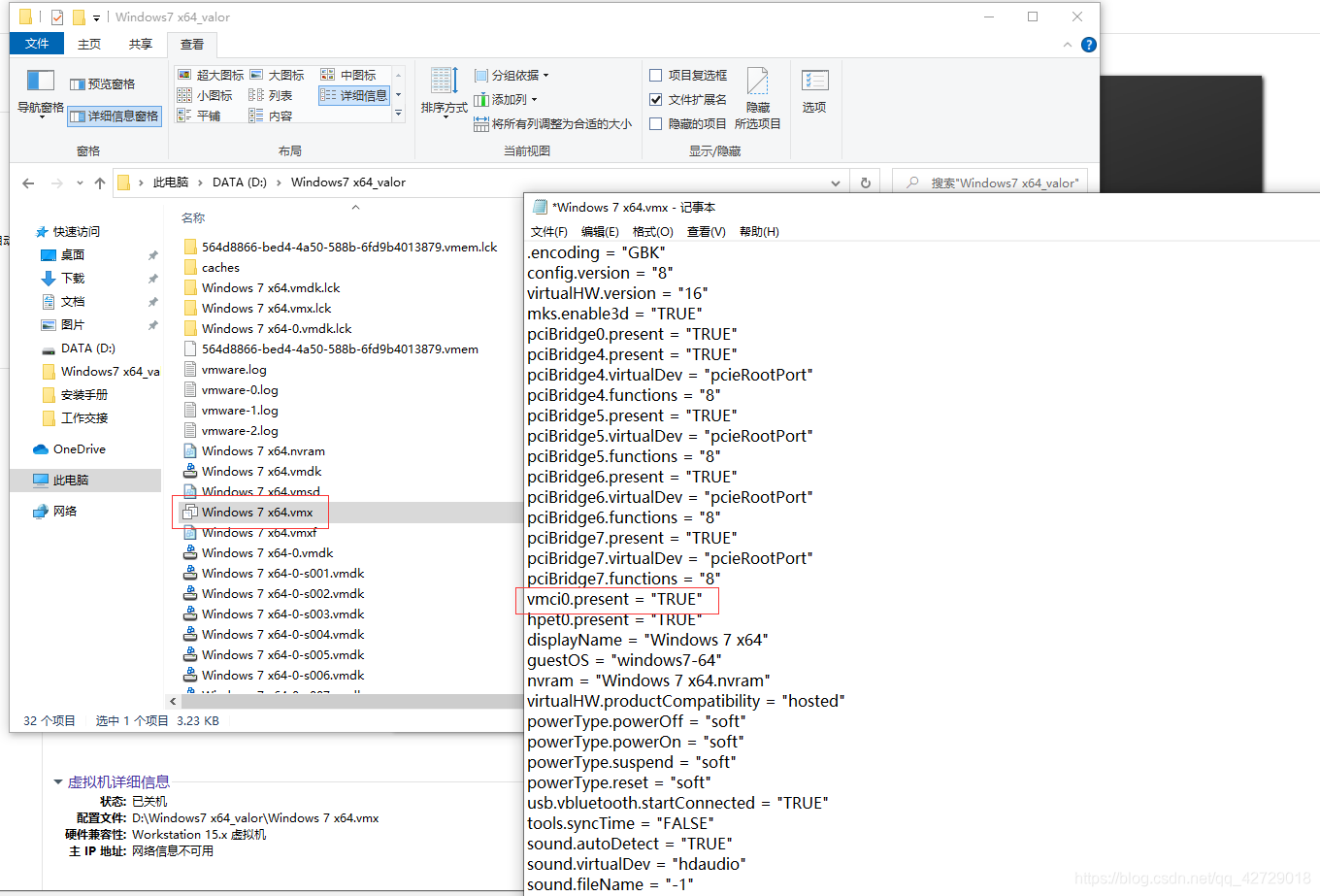Open OneDrive in navigation pane
The image size is (1320, 896).
(69, 449)
